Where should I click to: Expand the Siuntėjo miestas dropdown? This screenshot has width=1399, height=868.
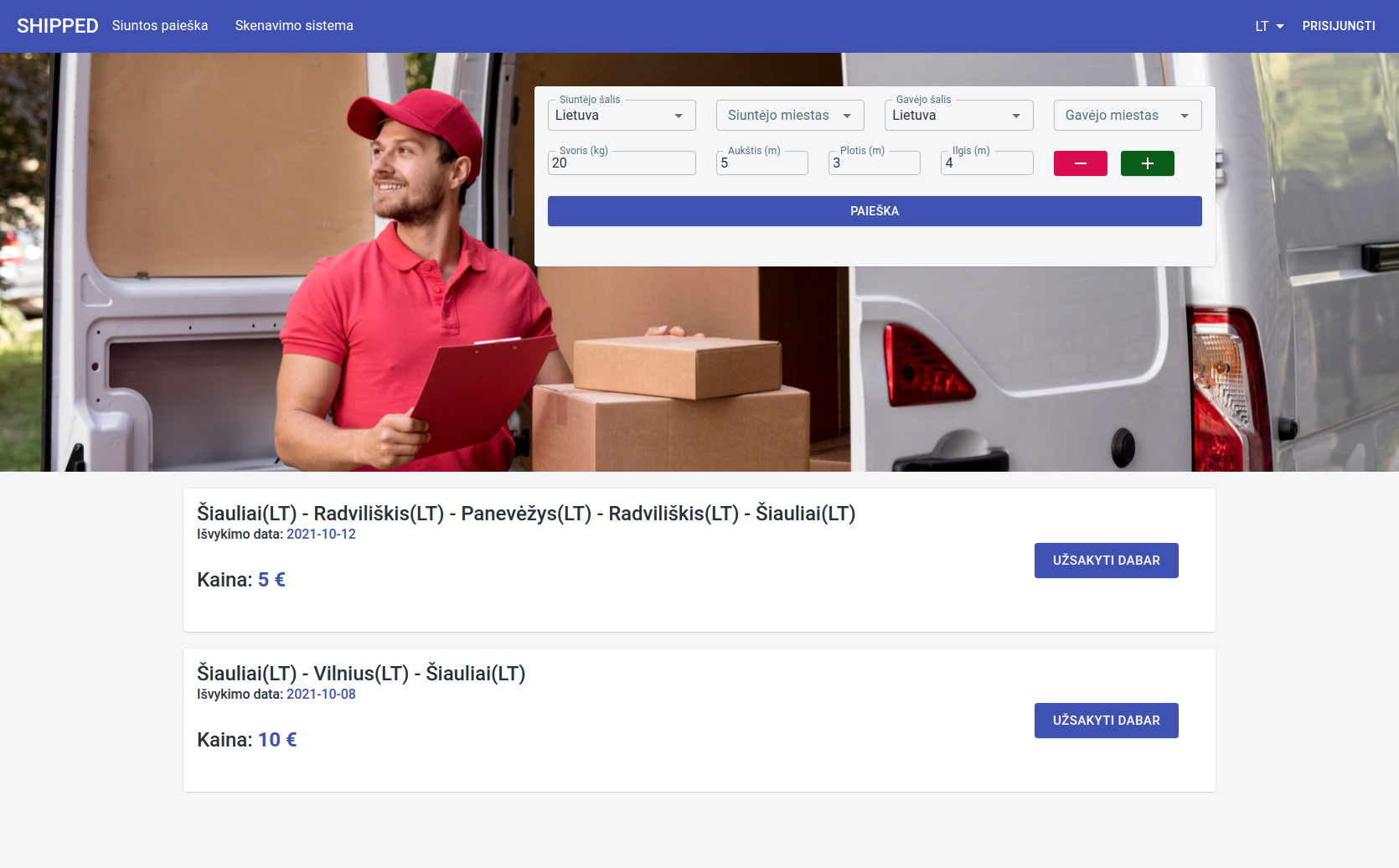click(789, 116)
